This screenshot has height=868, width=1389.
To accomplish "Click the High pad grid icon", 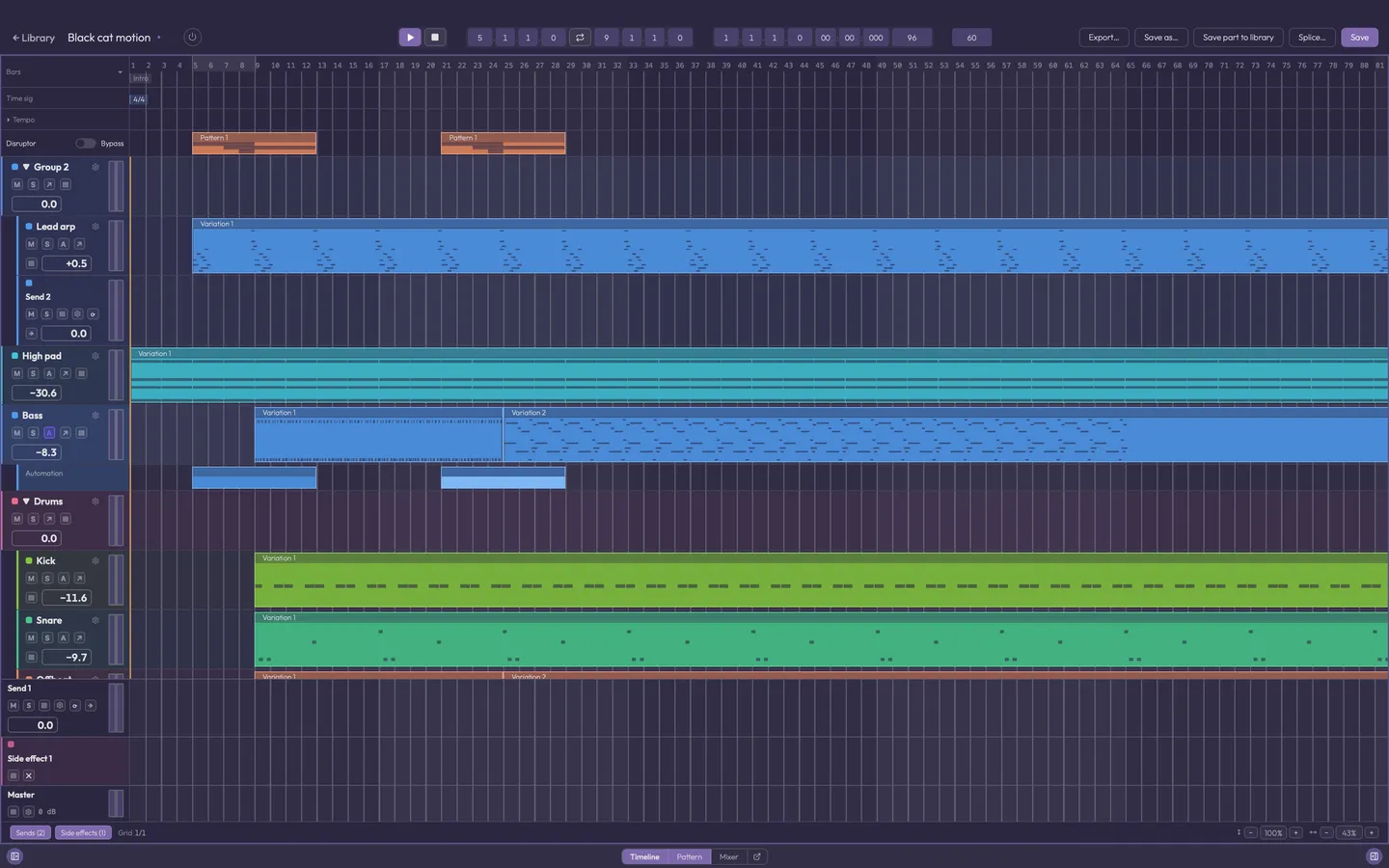I will point(82,373).
